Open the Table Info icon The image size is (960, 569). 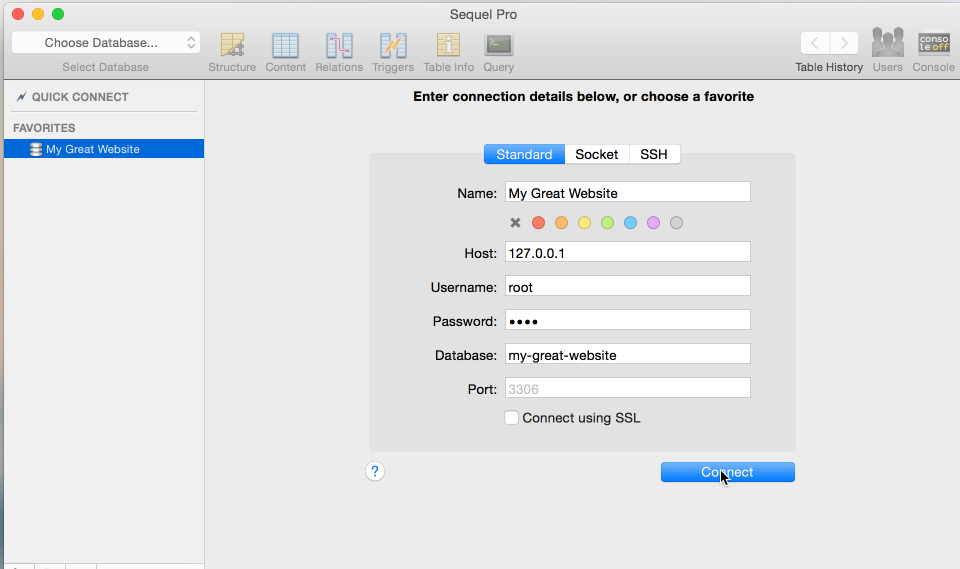pos(448,45)
